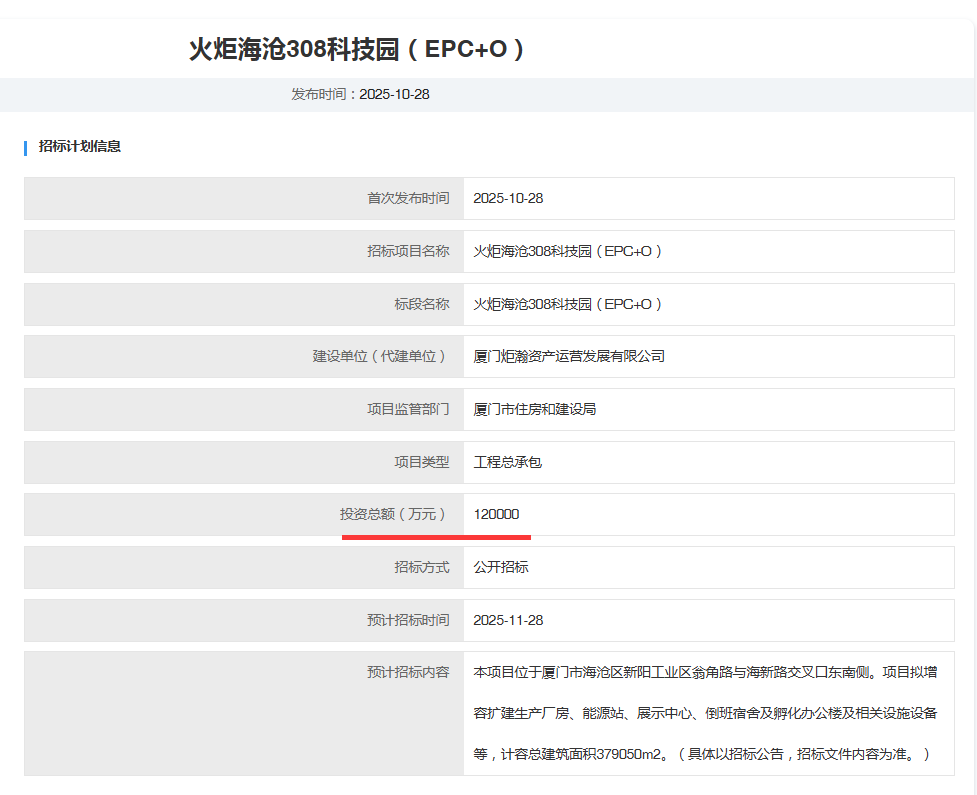Viewport: 977px width, 795px height.
Task: Click 厦门炬瀚资产运营发展有限公司 company name
Action: click(x=569, y=356)
